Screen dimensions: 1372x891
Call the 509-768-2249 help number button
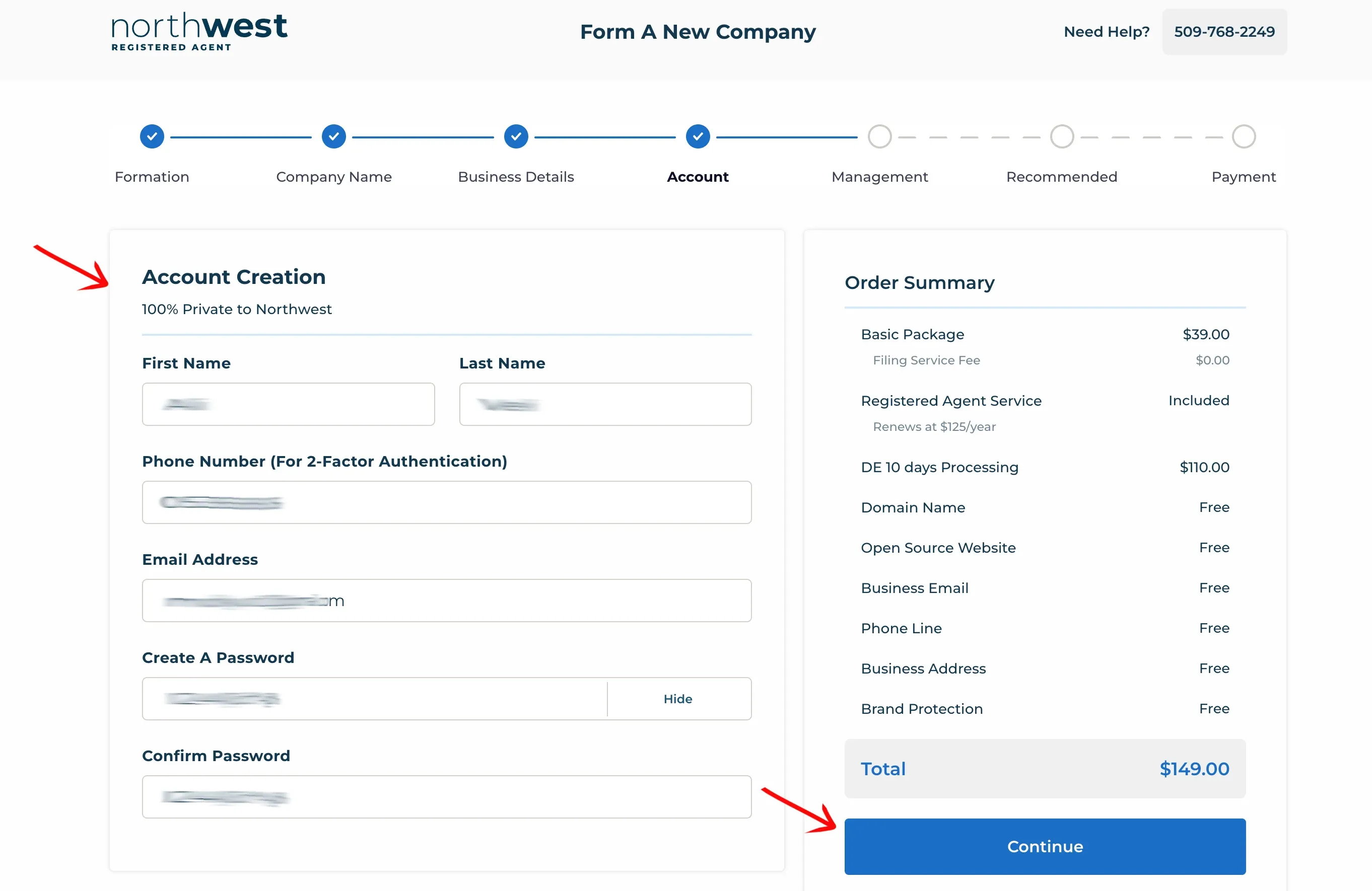[1224, 32]
